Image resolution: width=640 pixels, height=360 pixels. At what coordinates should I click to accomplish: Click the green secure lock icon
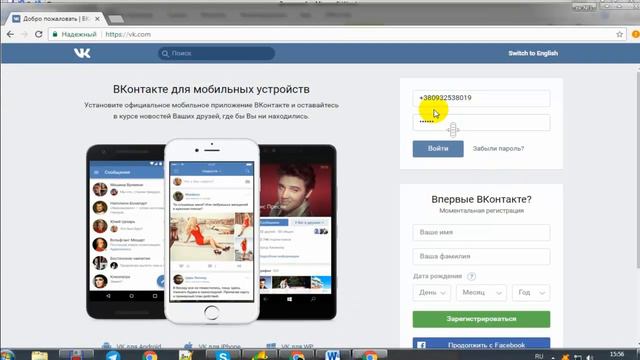tap(55, 34)
